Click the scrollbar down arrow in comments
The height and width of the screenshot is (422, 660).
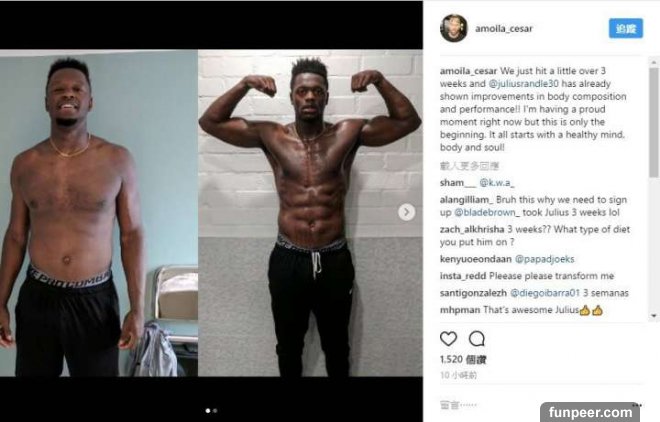pyautogui.click(x=654, y=316)
